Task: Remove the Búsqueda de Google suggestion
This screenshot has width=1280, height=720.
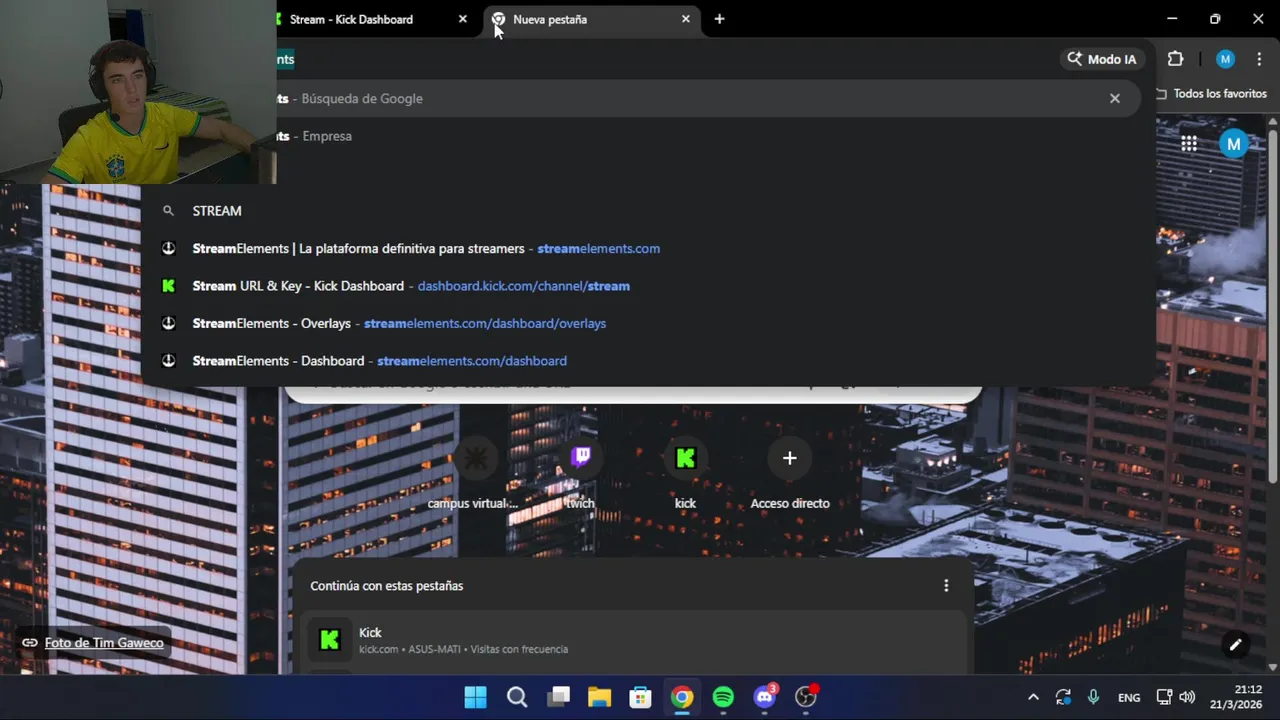Action: click(1115, 98)
